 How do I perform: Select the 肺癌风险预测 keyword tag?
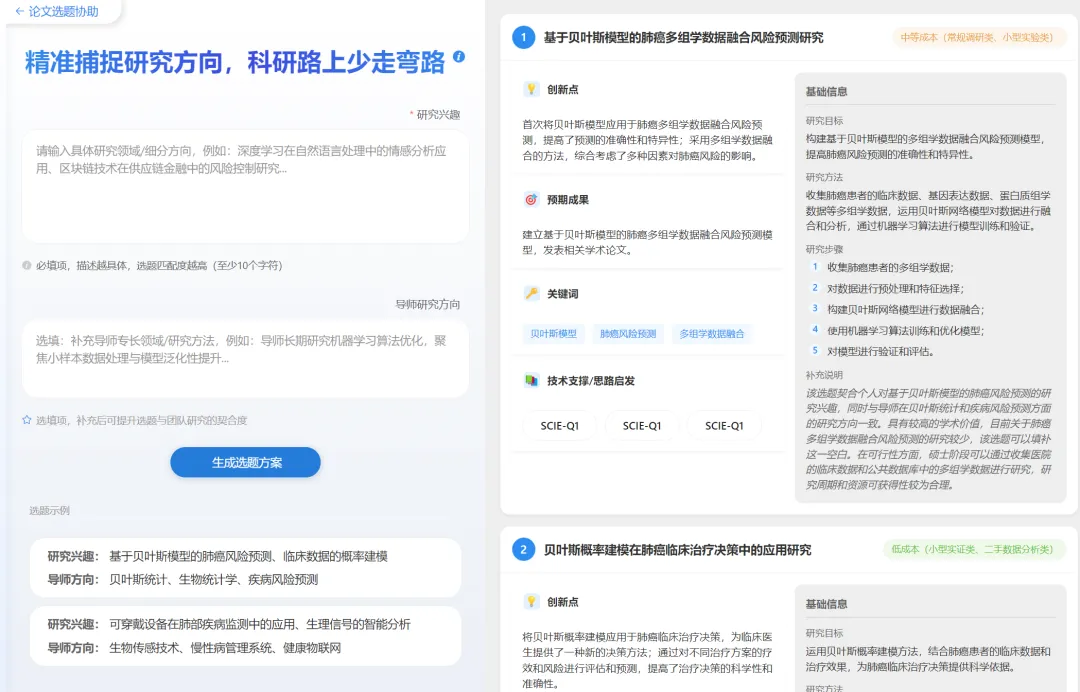pyautogui.click(x=627, y=334)
